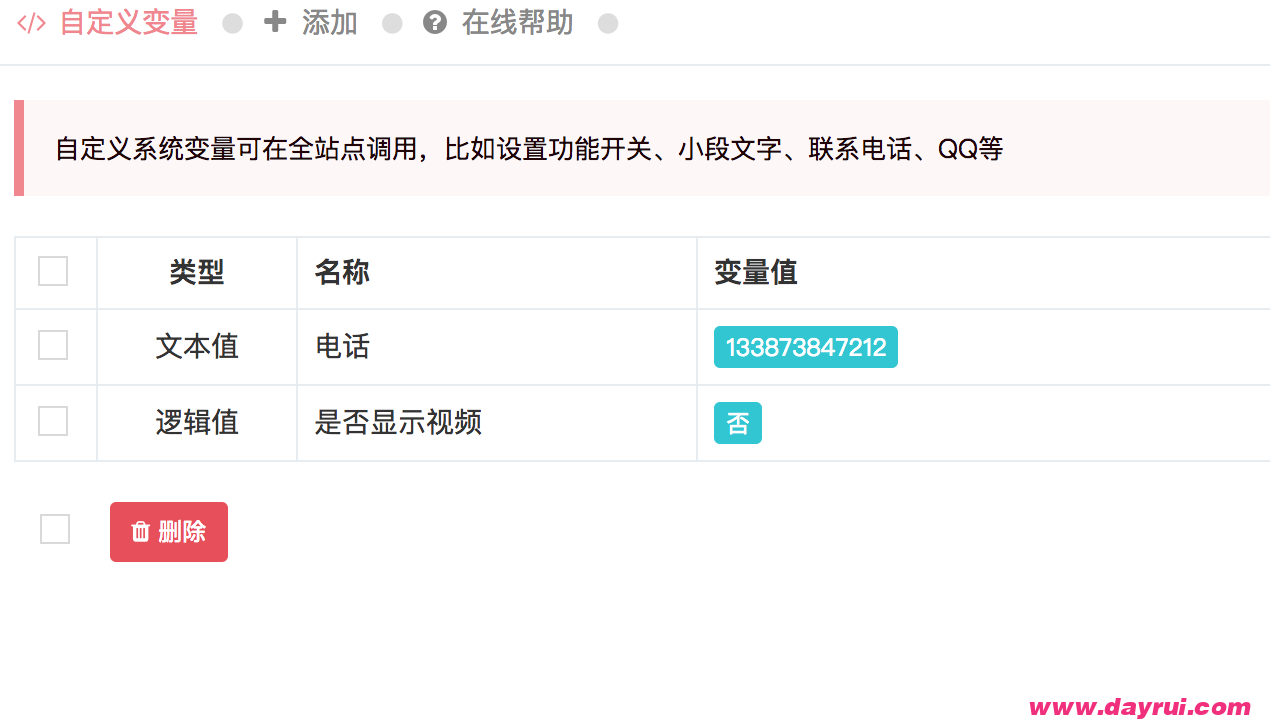Click the plus icon next to 添加

click(275, 22)
